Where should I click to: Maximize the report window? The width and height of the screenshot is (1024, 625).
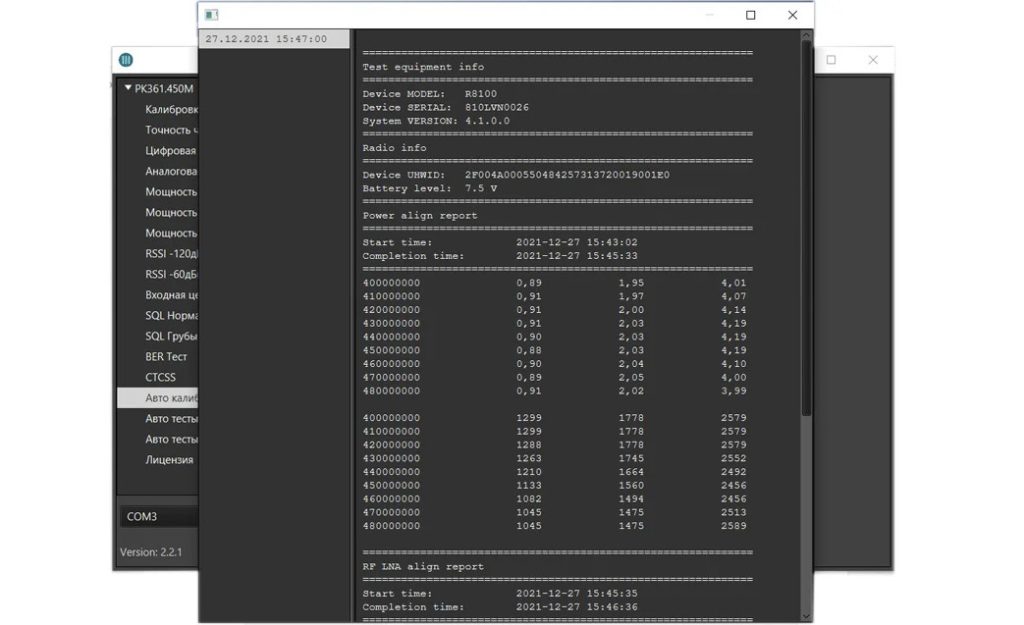[x=751, y=15]
